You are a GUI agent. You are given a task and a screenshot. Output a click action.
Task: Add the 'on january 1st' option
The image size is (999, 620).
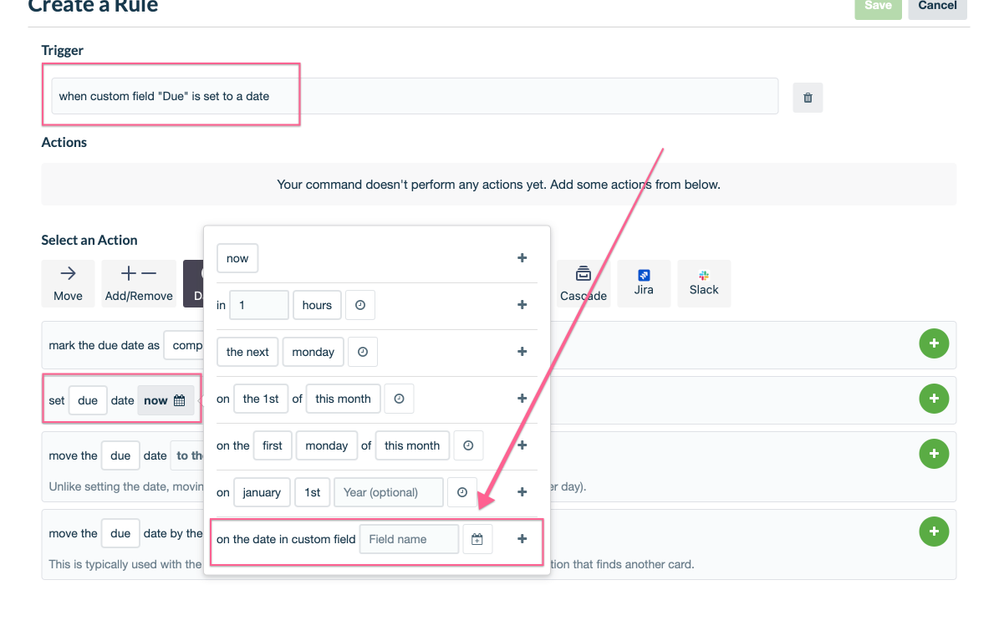[522, 492]
